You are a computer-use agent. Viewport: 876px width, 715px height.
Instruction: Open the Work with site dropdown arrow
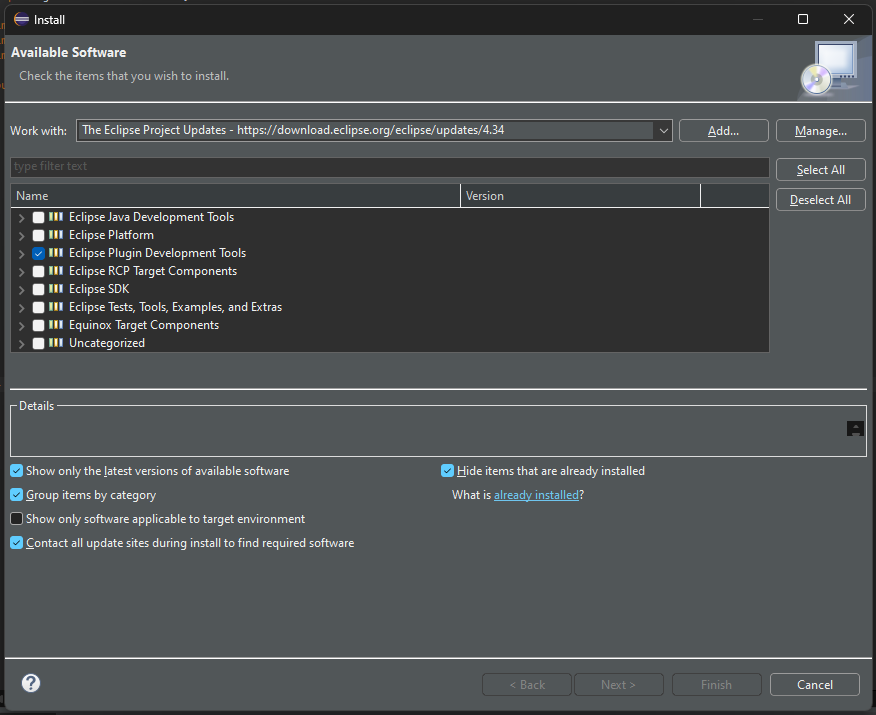663,131
